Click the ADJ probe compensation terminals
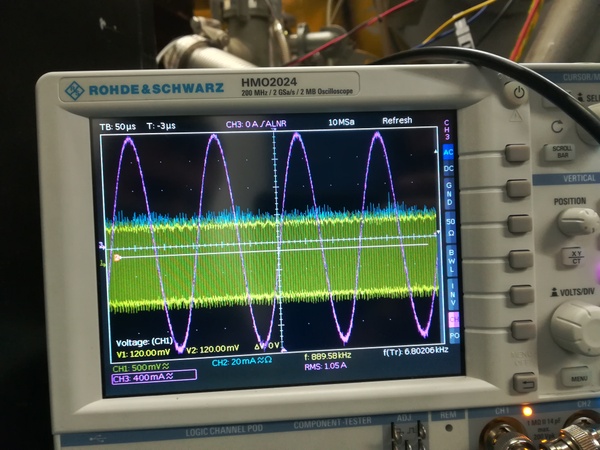 click(x=410, y=435)
